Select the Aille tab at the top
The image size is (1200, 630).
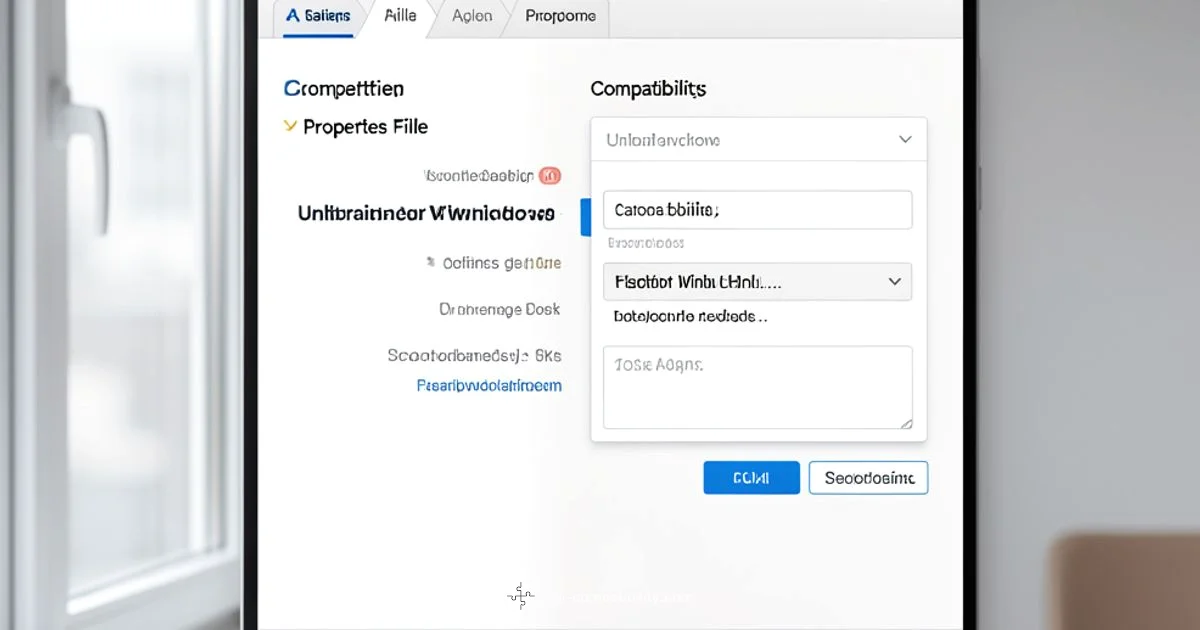[400, 15]
